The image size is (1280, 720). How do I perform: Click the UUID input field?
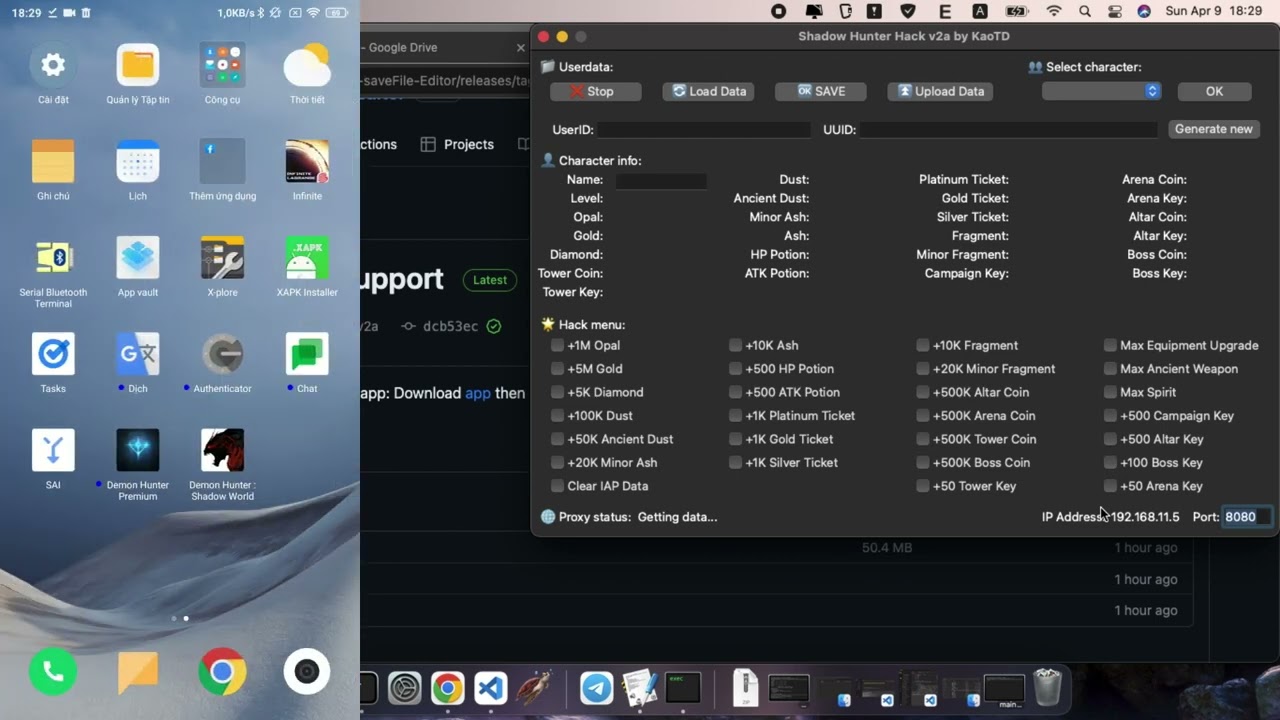click(1009, 130)
